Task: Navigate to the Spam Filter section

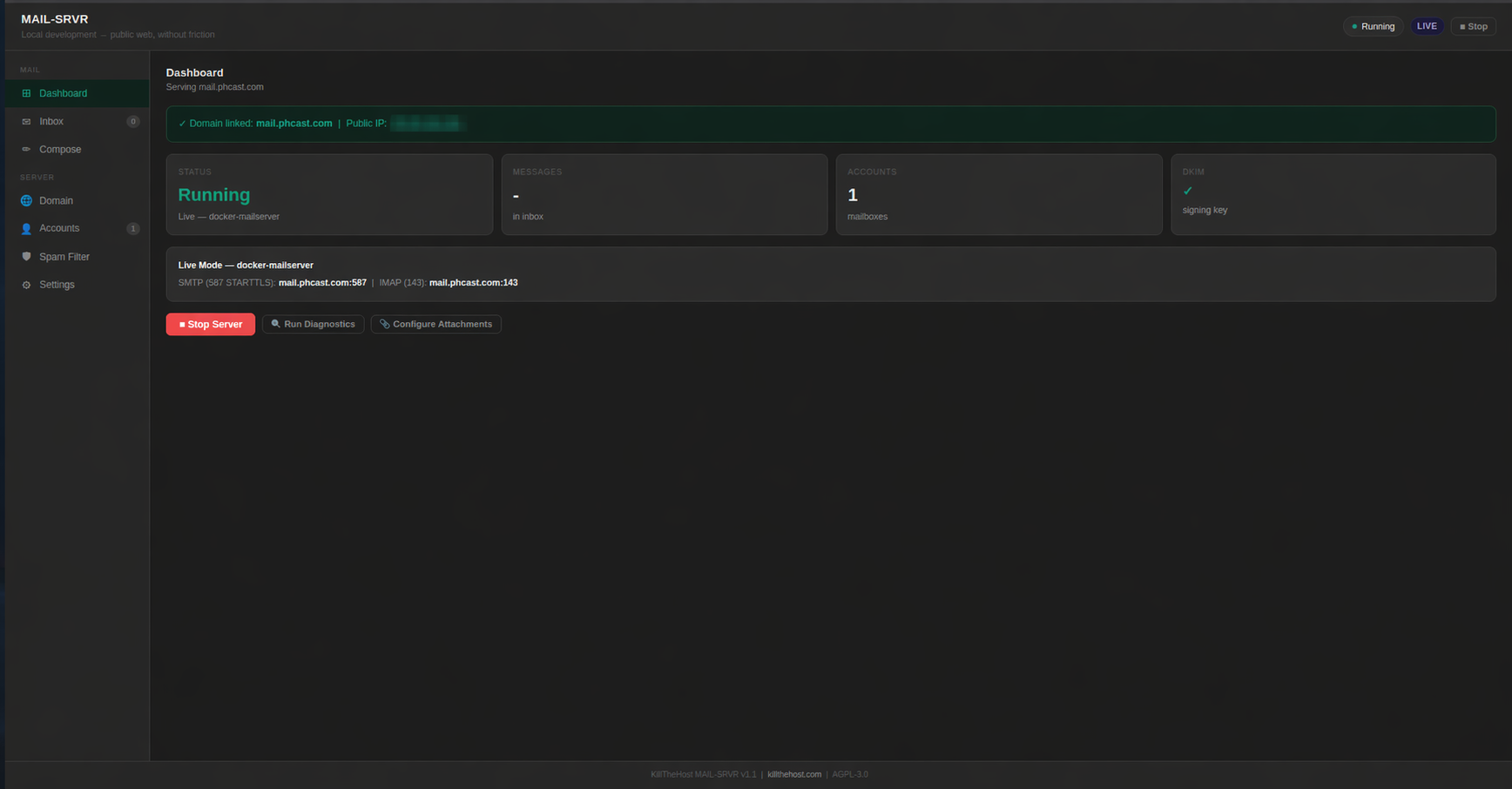Action: [64, 256]
